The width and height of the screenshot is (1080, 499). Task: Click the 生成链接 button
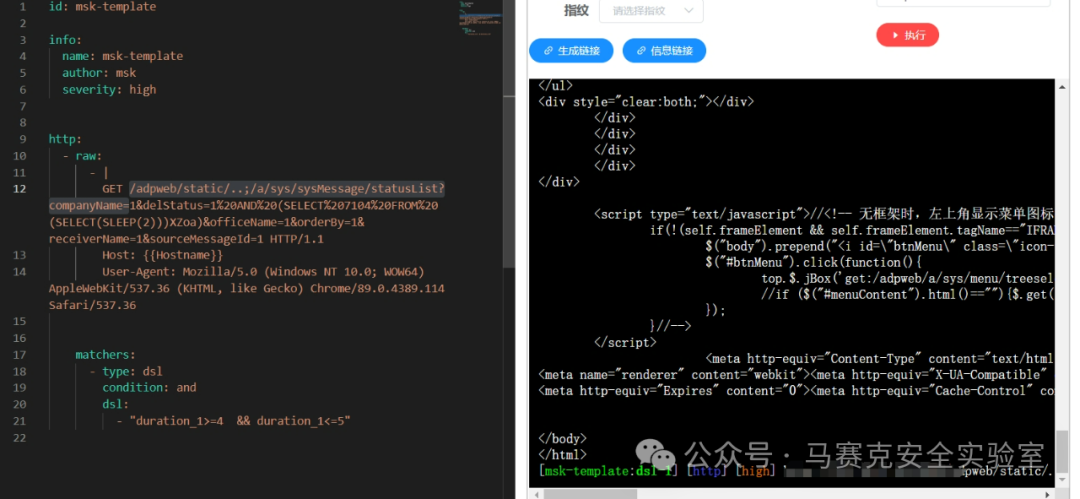tap(571, 50)
